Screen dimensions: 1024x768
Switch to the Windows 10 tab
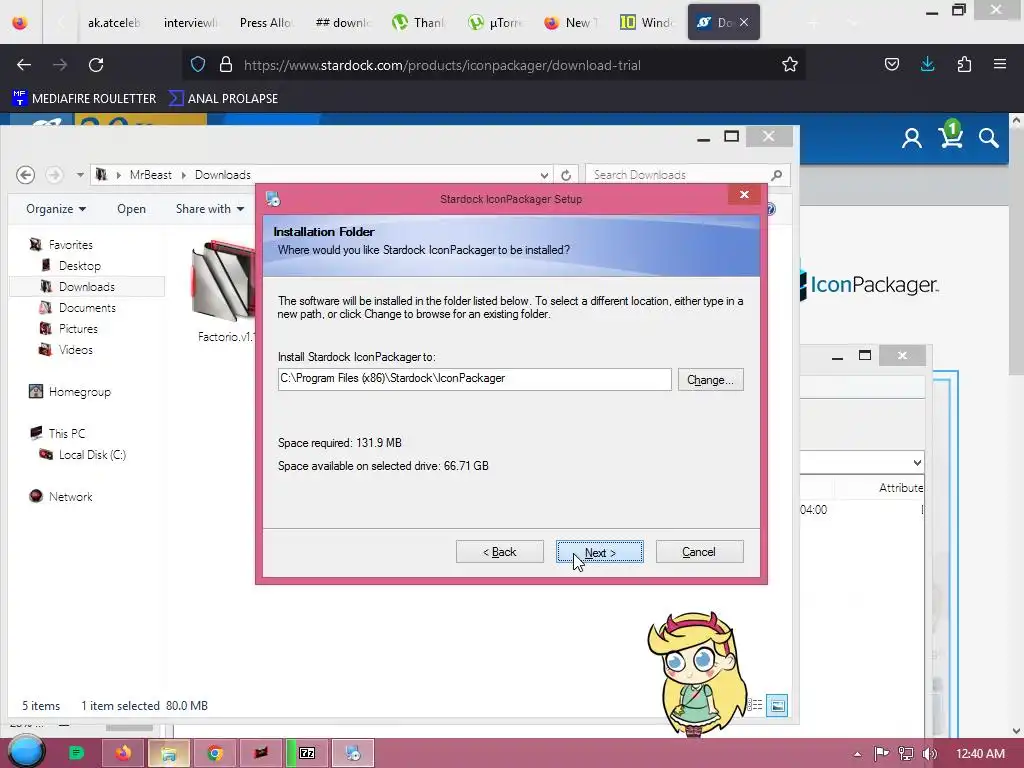pyautogui.click(x=647, y=23)
